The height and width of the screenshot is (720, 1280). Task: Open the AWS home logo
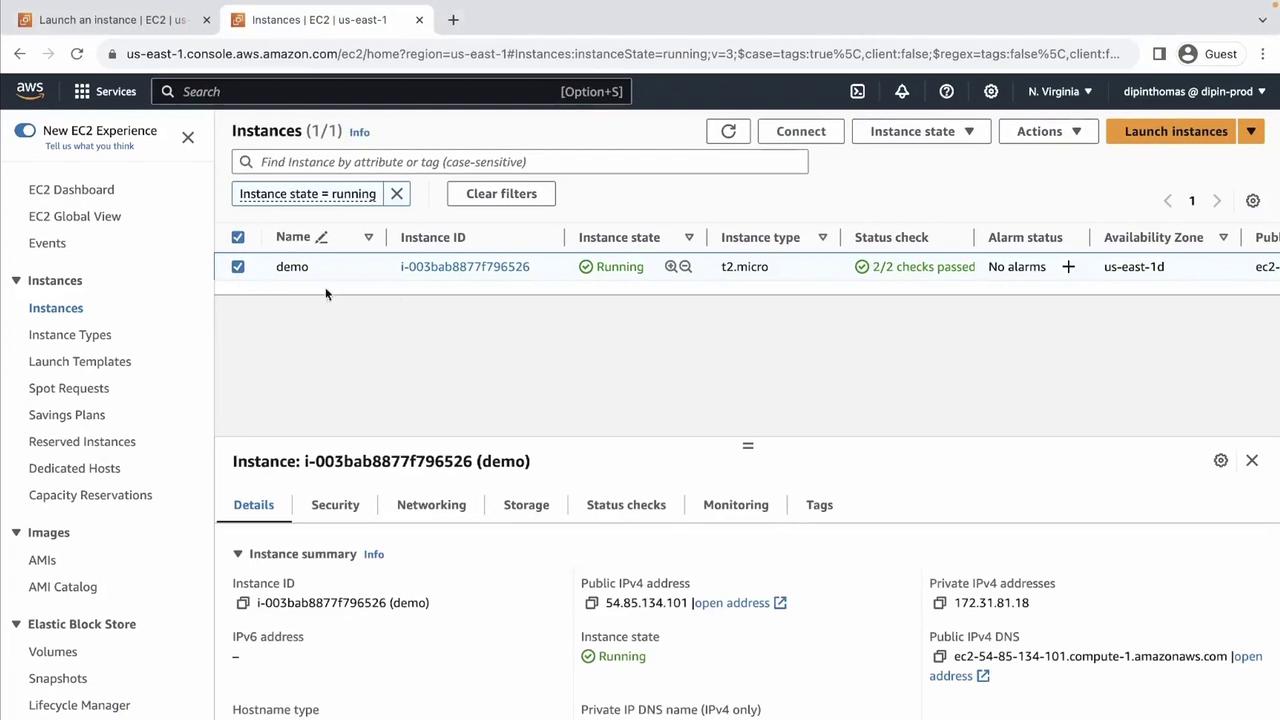tap(30, 91)
